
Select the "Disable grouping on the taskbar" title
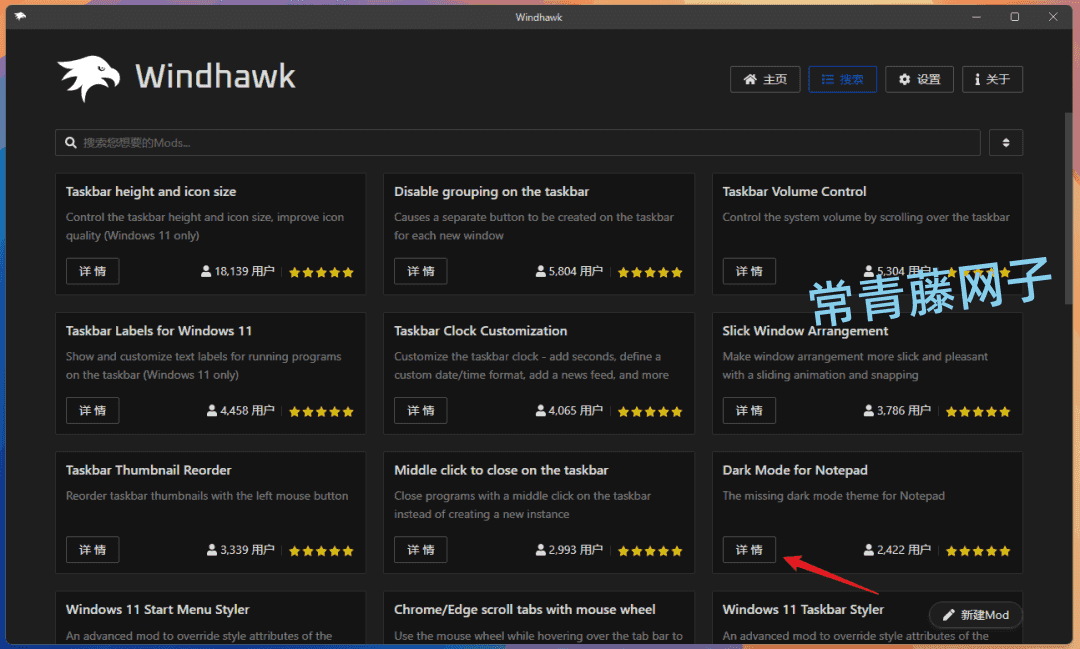tap(491, 192)
